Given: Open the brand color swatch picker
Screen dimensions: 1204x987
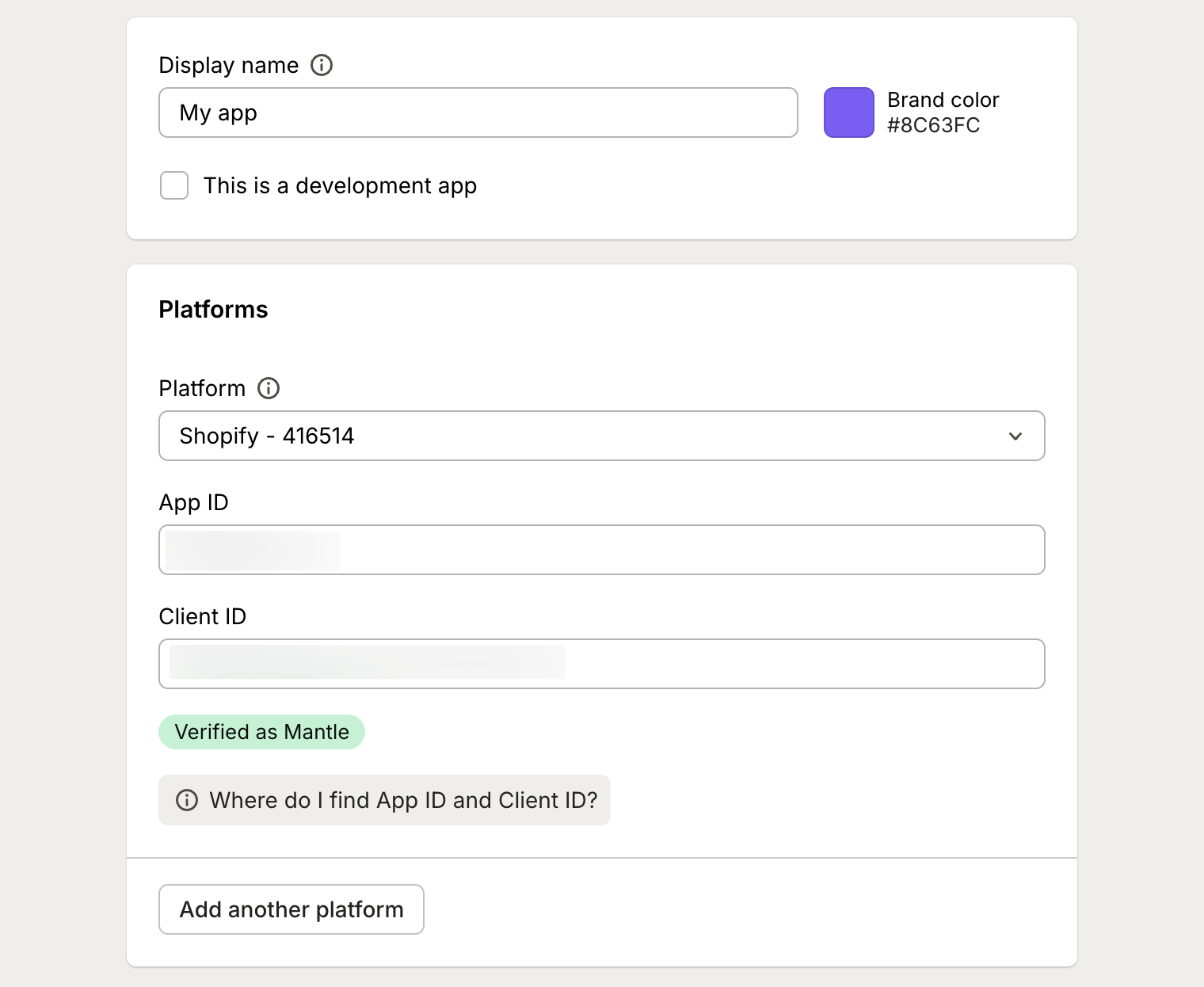Looking at the screenshot, I should coord(848,112).
